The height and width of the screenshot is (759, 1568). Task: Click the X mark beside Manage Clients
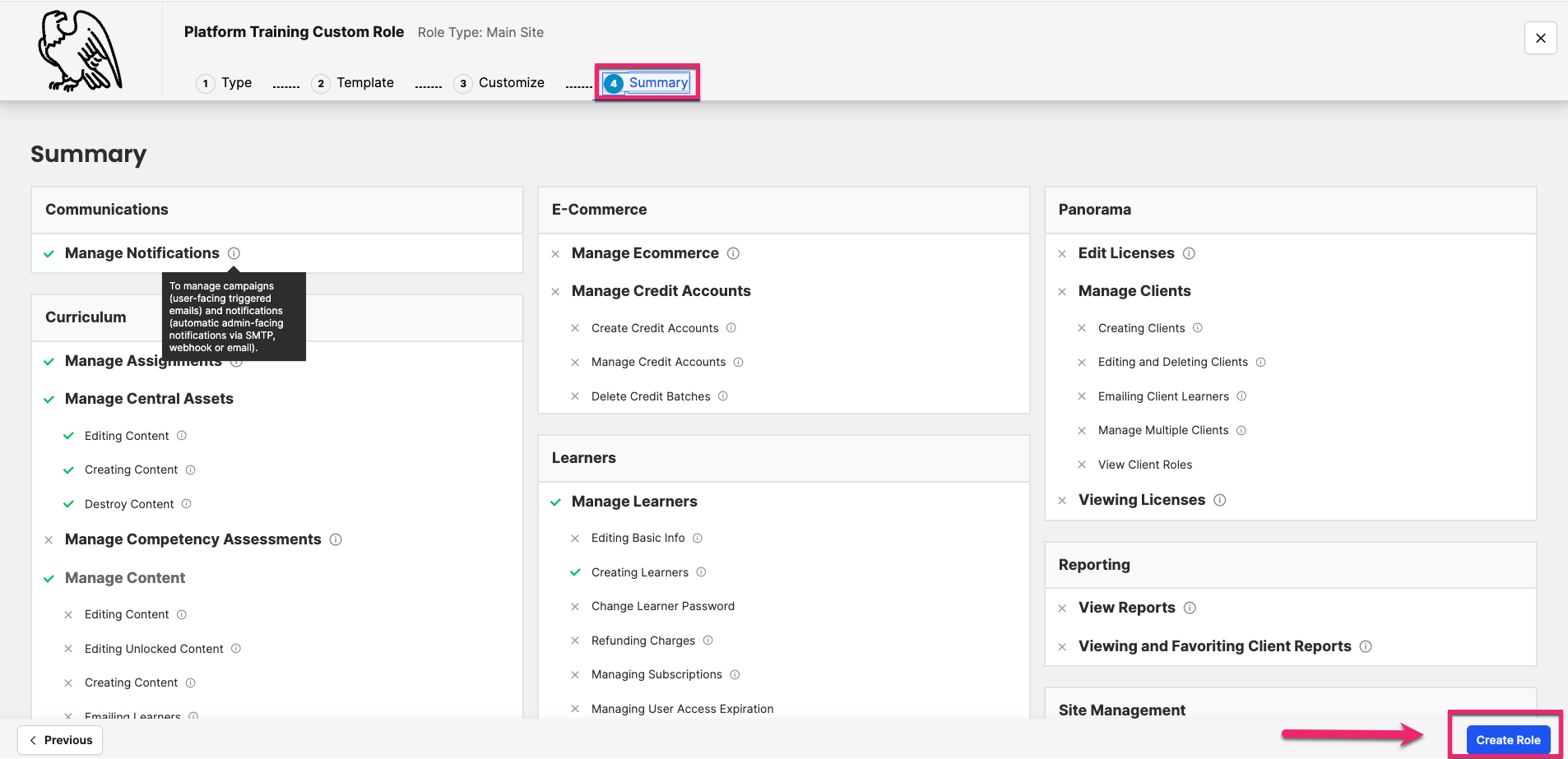tap(1062, 292)
